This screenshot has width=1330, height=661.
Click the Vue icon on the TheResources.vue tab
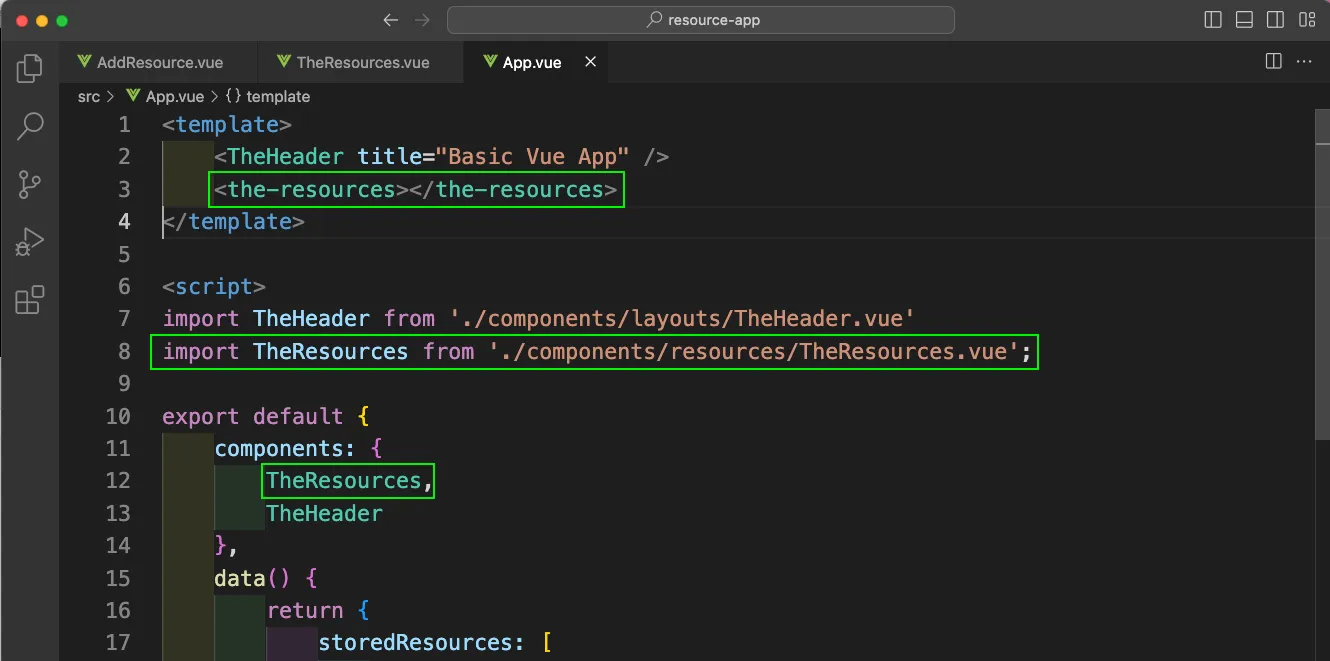tap(284, 62)
